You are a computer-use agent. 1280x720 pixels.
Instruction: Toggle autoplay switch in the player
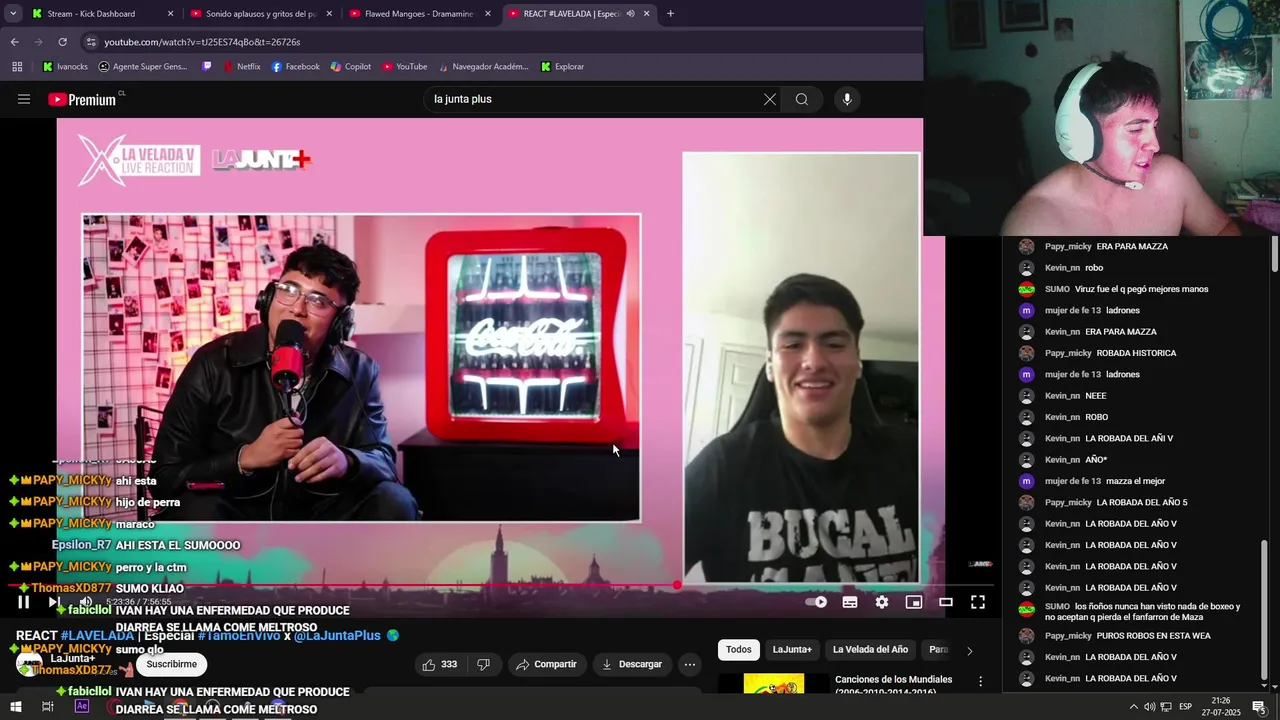(x=817, y=602)
